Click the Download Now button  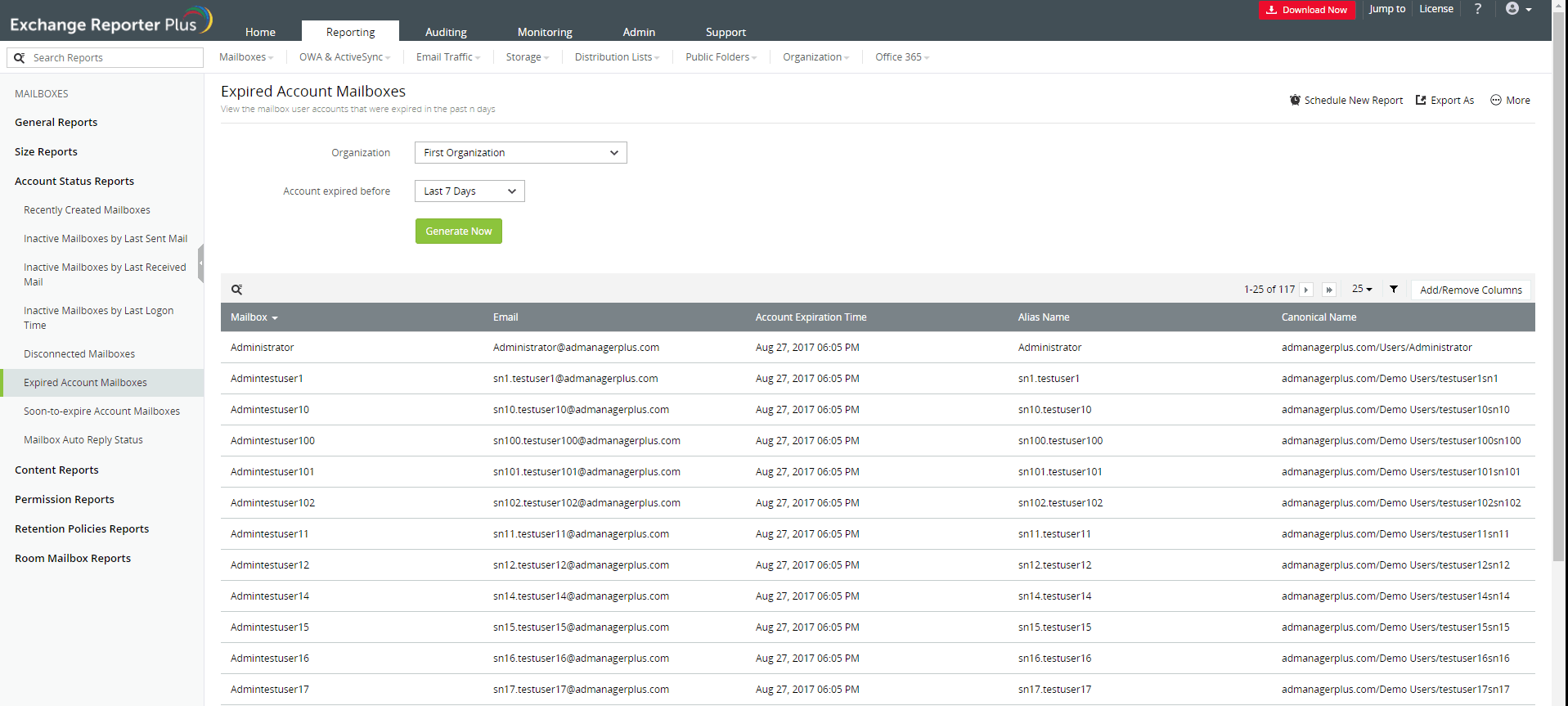(x=1307, y=10)
